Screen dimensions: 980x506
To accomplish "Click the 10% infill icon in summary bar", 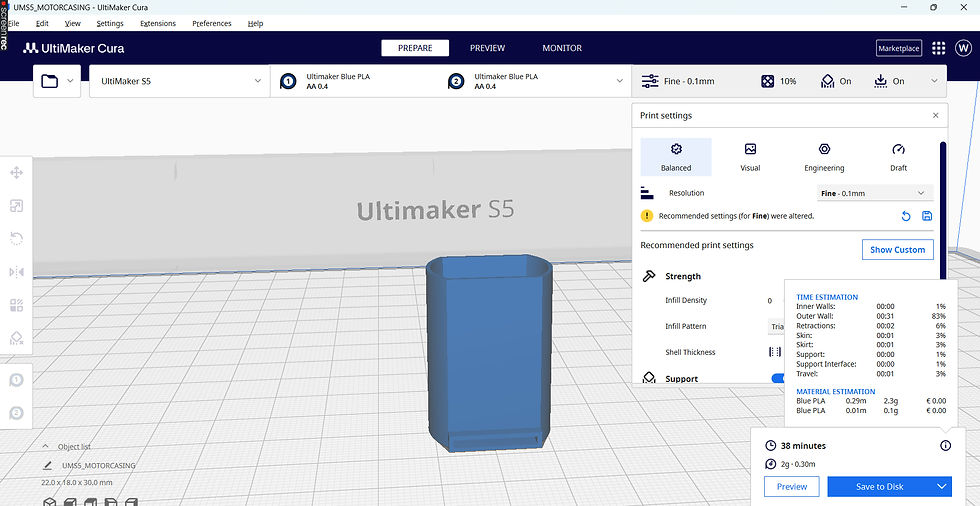I will coord(767,81).
